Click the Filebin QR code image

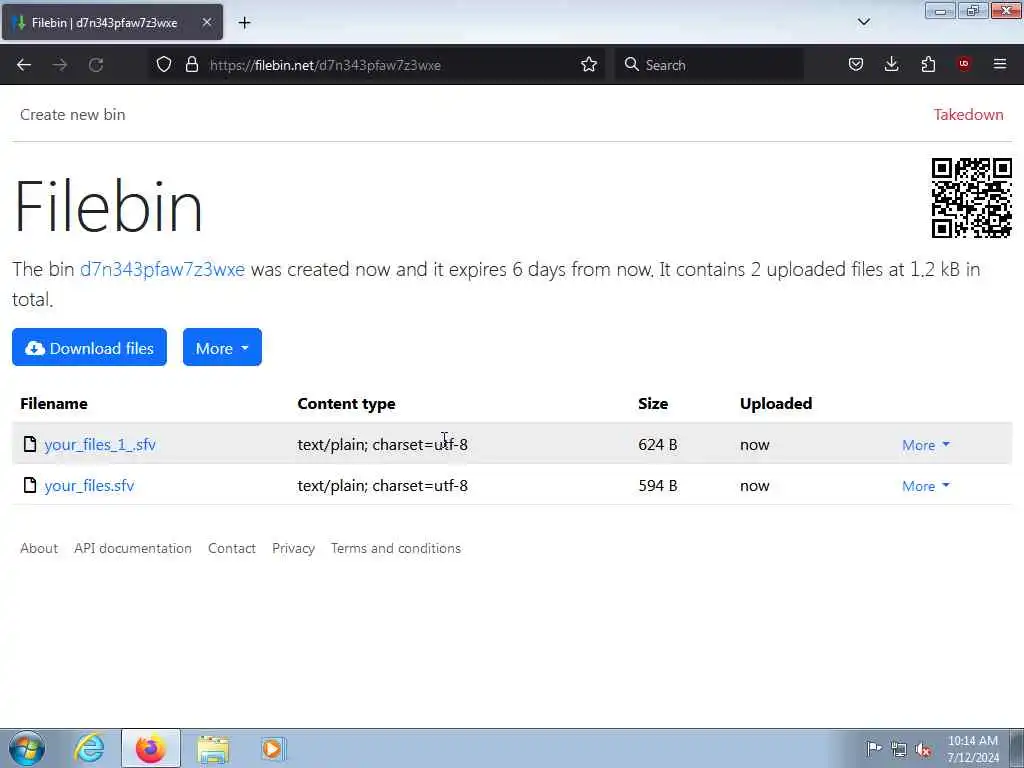tap(971, 198)
